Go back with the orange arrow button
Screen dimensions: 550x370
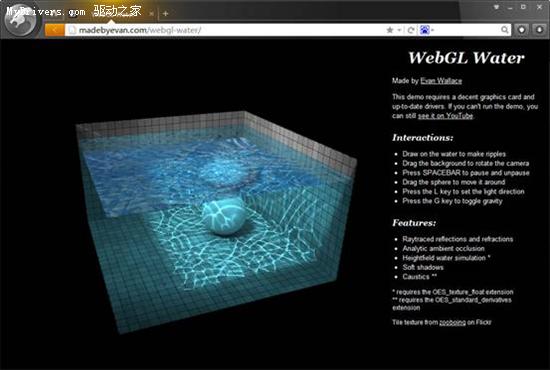(54, 30)
